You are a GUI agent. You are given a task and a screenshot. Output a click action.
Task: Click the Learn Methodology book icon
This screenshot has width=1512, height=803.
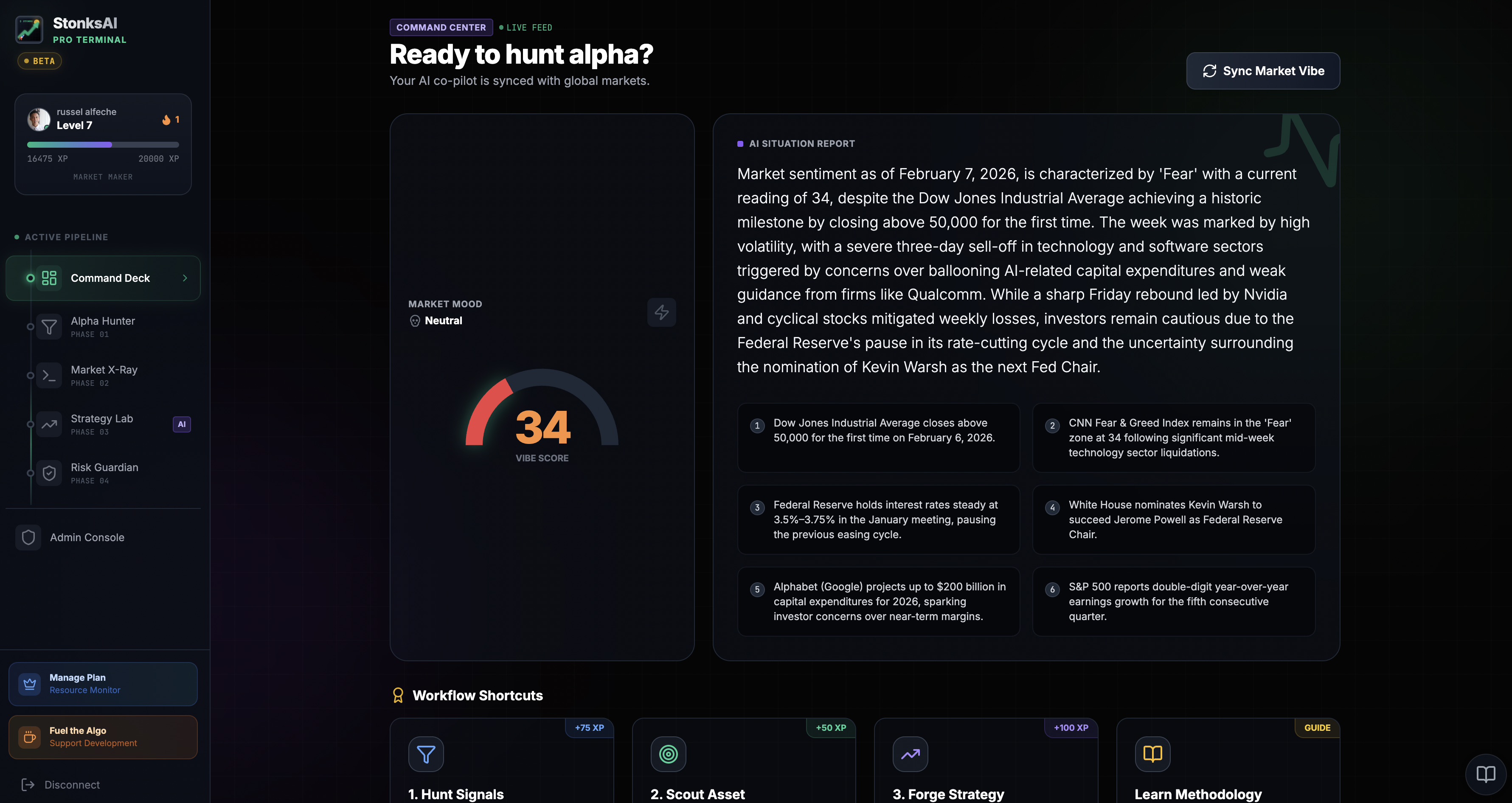coord(1152,754)
